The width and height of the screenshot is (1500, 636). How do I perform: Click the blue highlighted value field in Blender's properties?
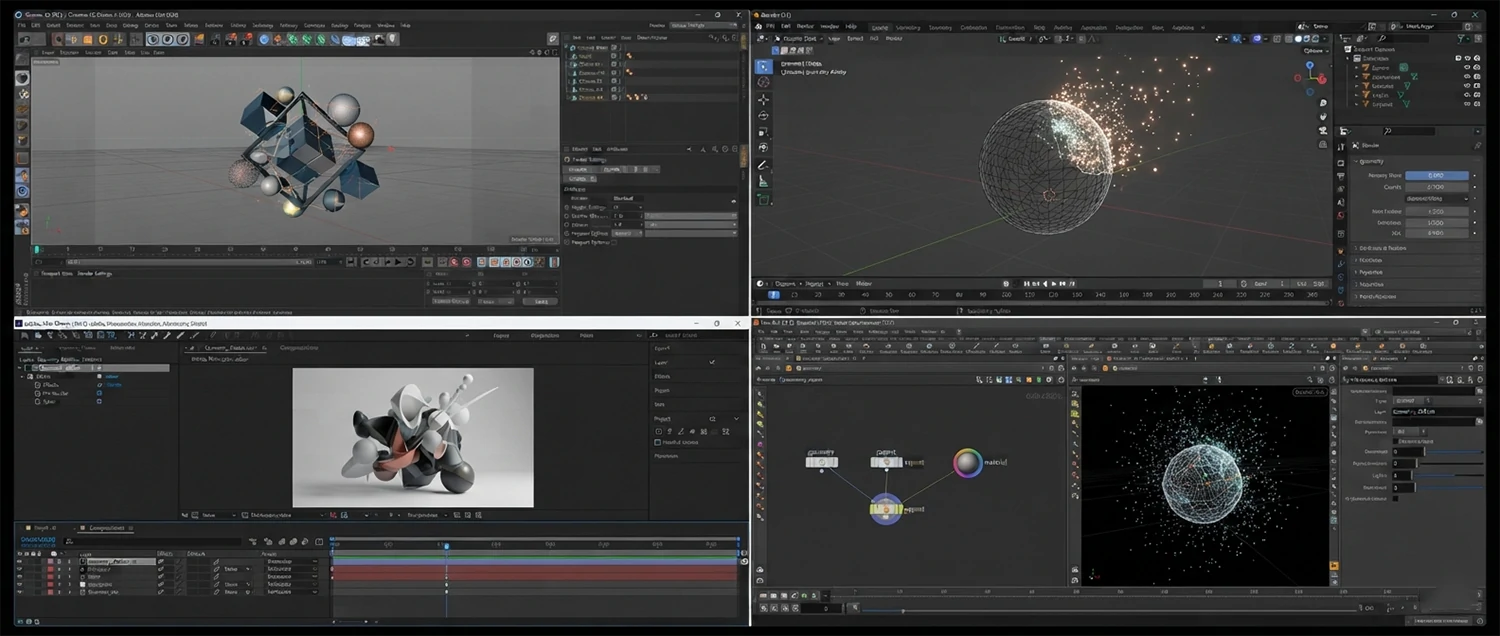point(1437,175)
